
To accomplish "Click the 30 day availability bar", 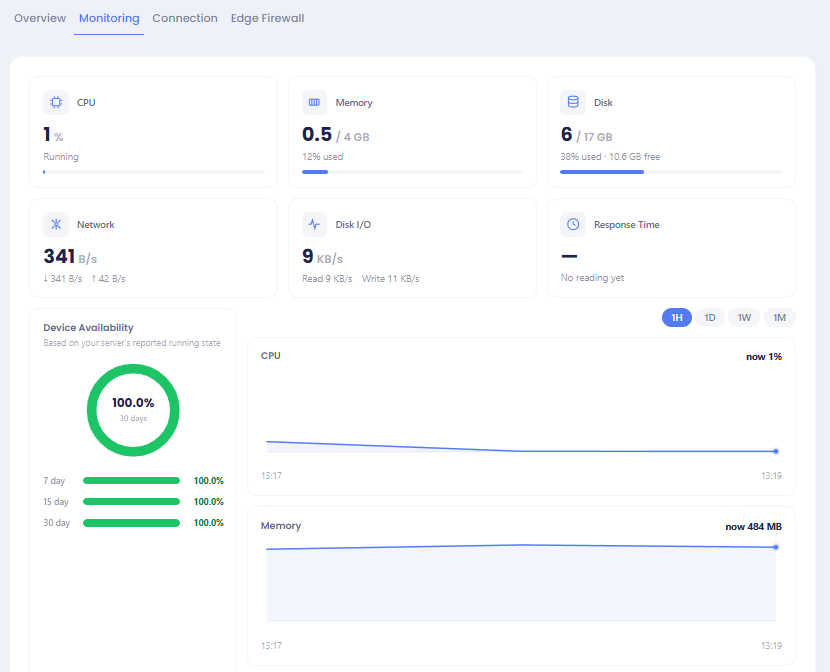I will pos(131,523).
